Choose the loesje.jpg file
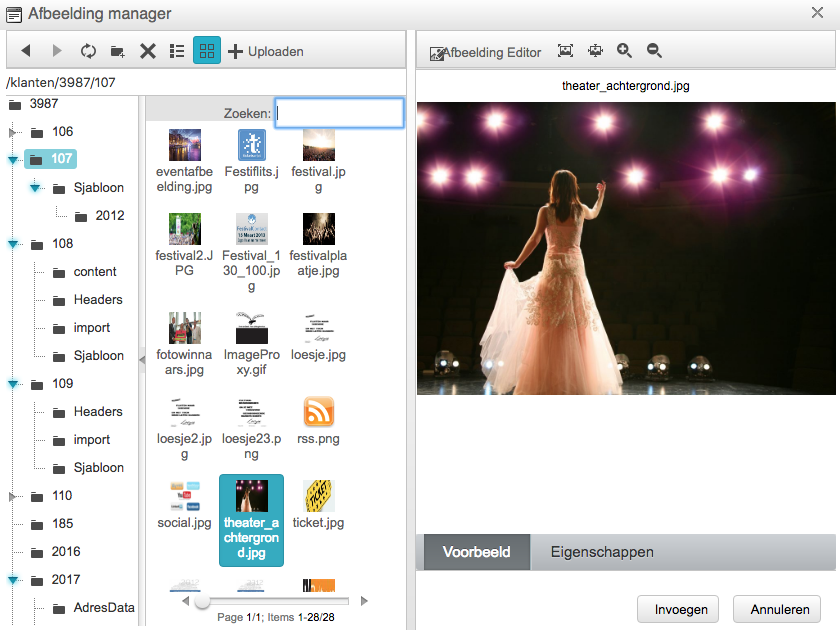This screenshot has width=840, height=634. point(318,337)
